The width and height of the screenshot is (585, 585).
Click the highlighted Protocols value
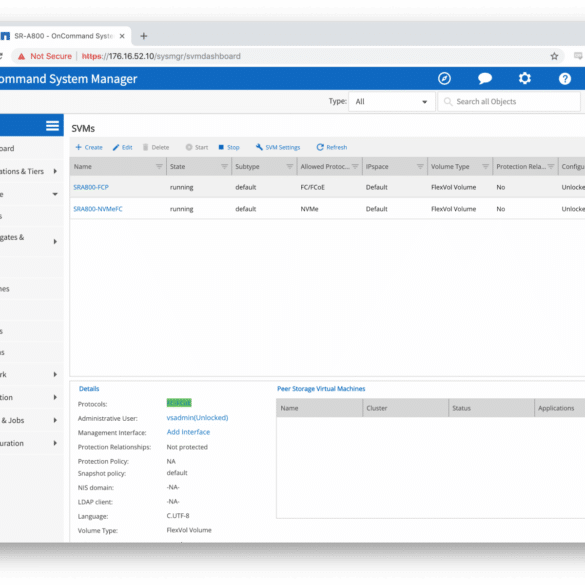click(x=179, y=403)
